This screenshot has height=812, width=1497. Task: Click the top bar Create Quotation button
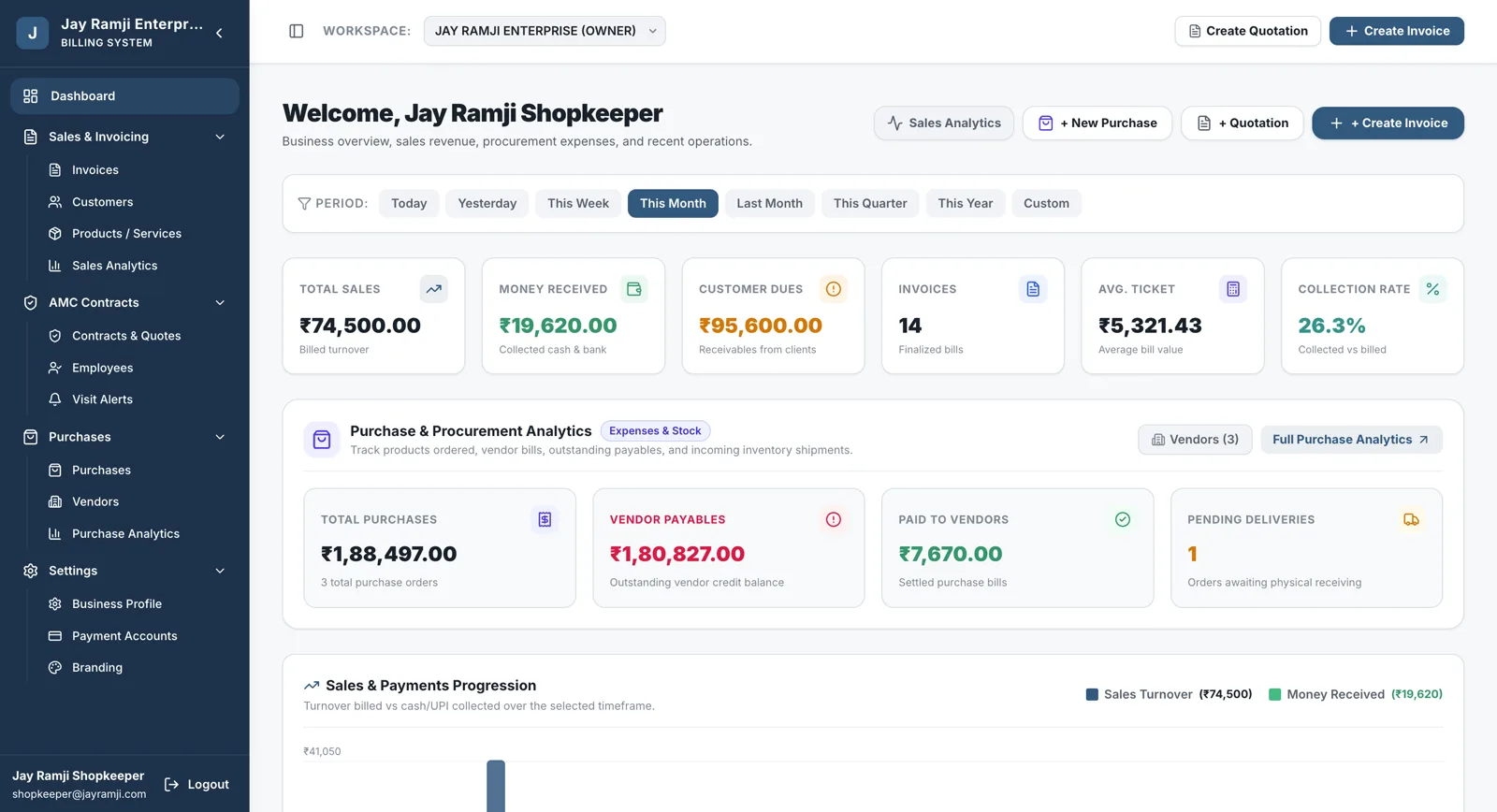click(1247, 31)
